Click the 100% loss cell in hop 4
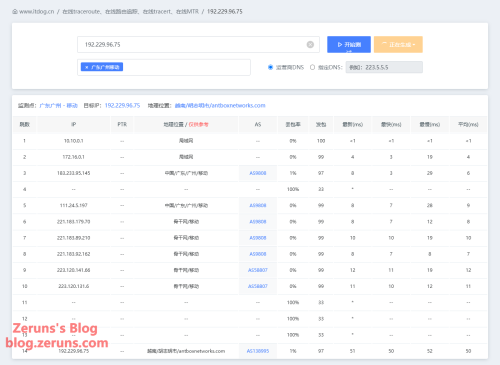500x365 pixels. pos(293,189)
